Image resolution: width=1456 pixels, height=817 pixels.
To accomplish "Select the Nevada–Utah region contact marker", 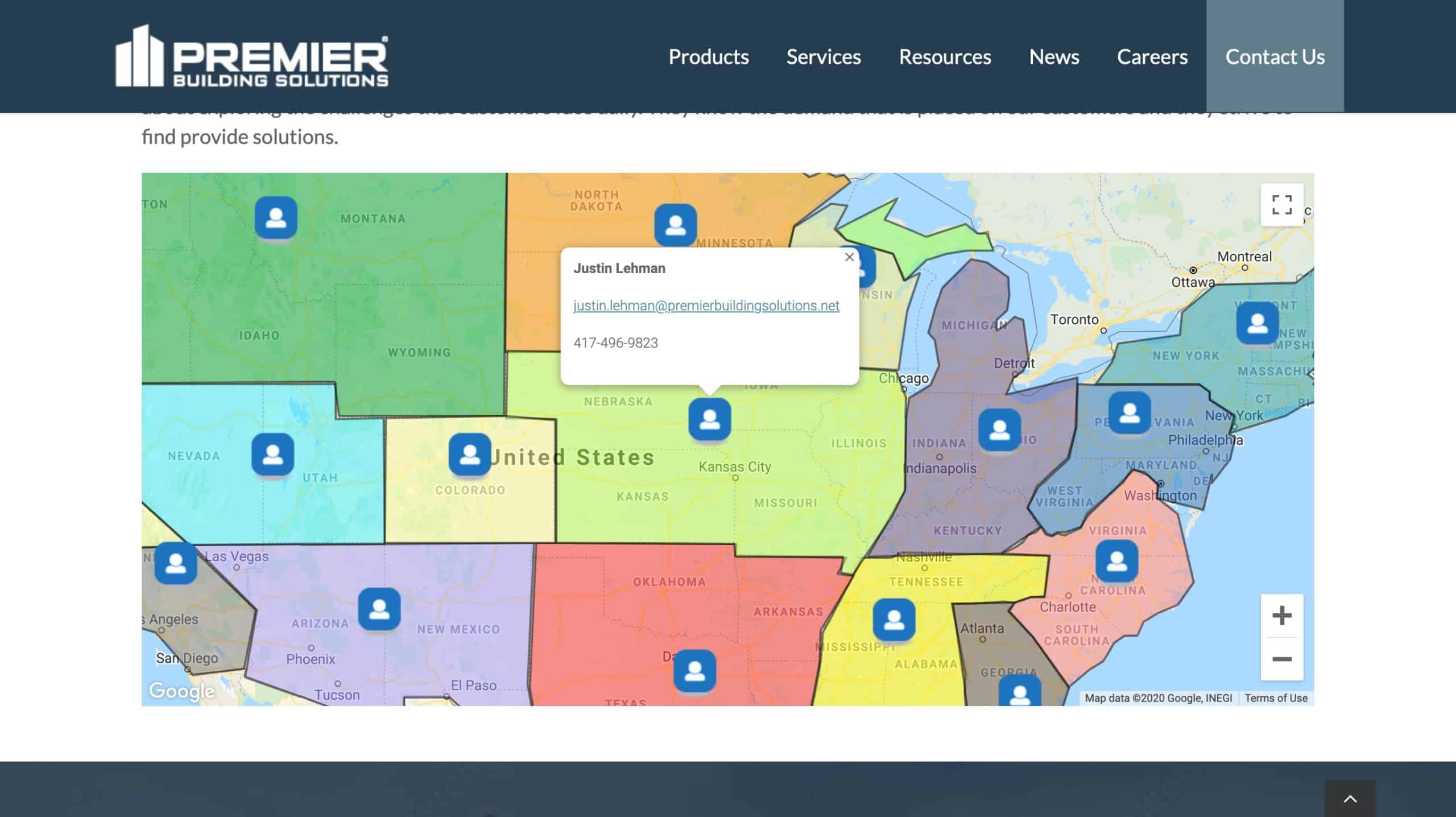I will click(x=273, y=455).
